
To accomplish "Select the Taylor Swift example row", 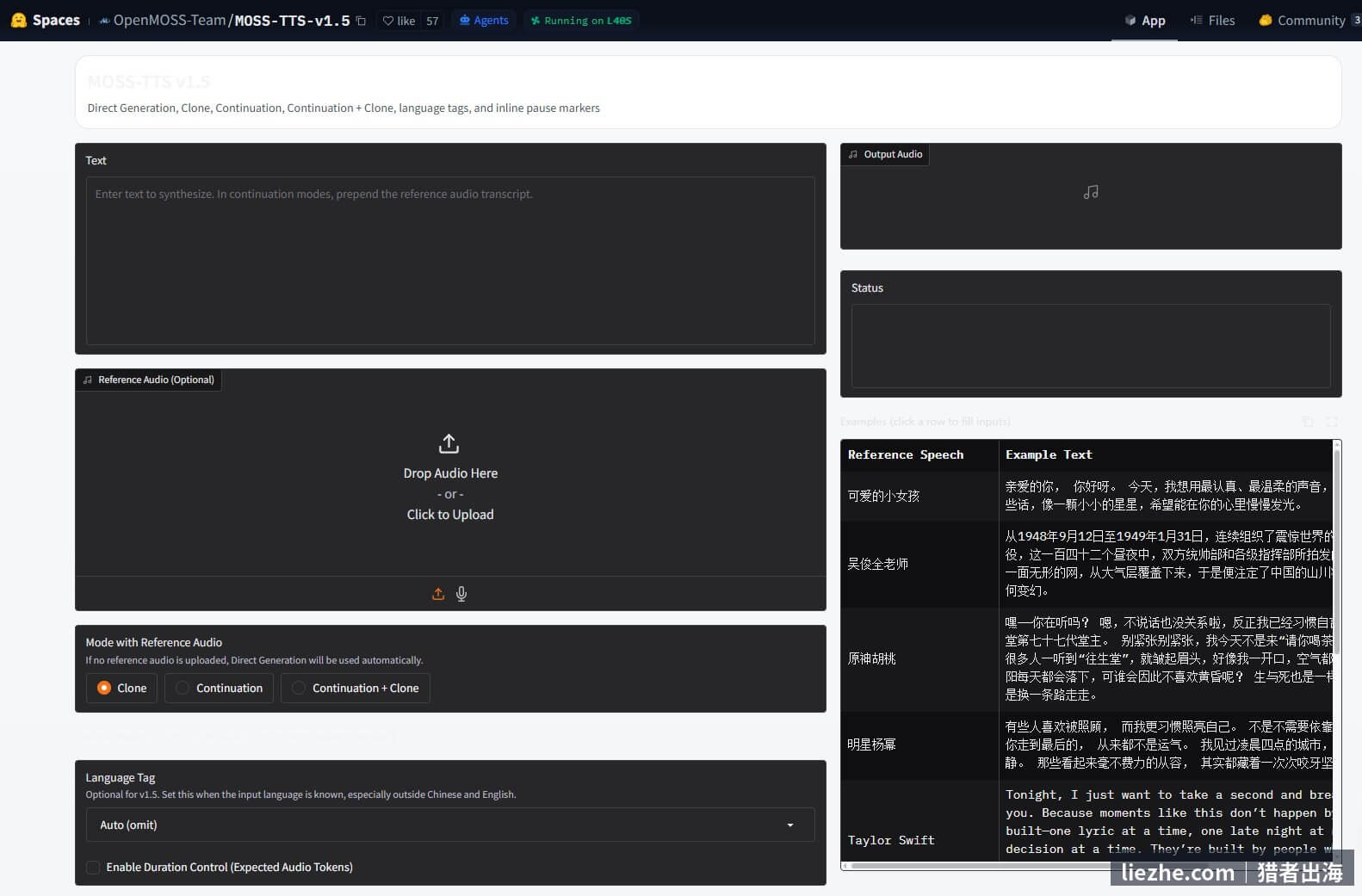I will [x=1087, y=820].
